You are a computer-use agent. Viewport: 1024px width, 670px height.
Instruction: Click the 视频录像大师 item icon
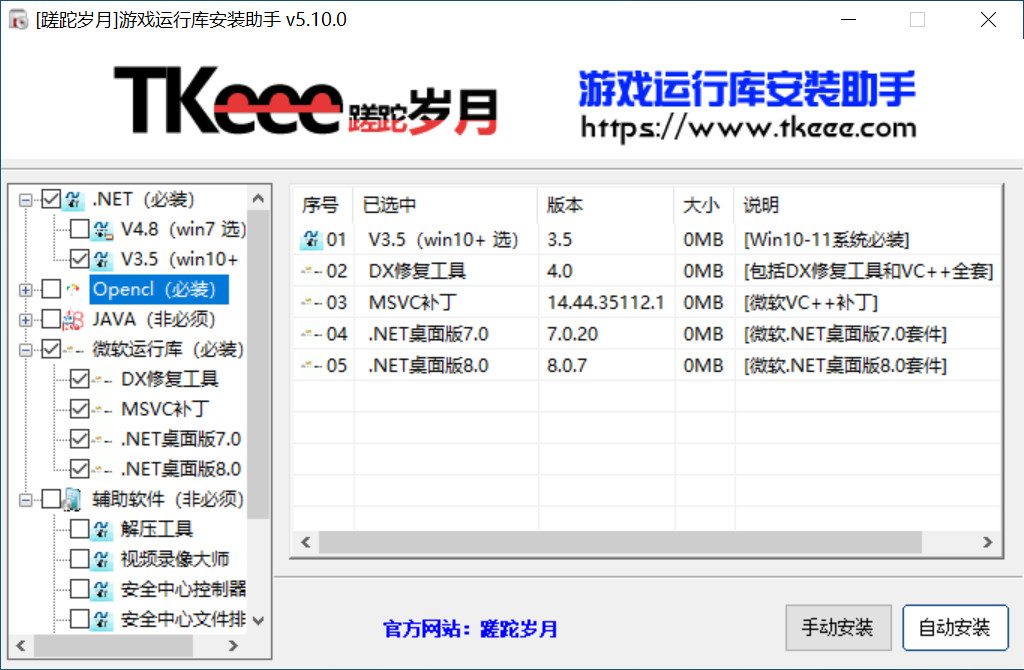click(103, 559)
